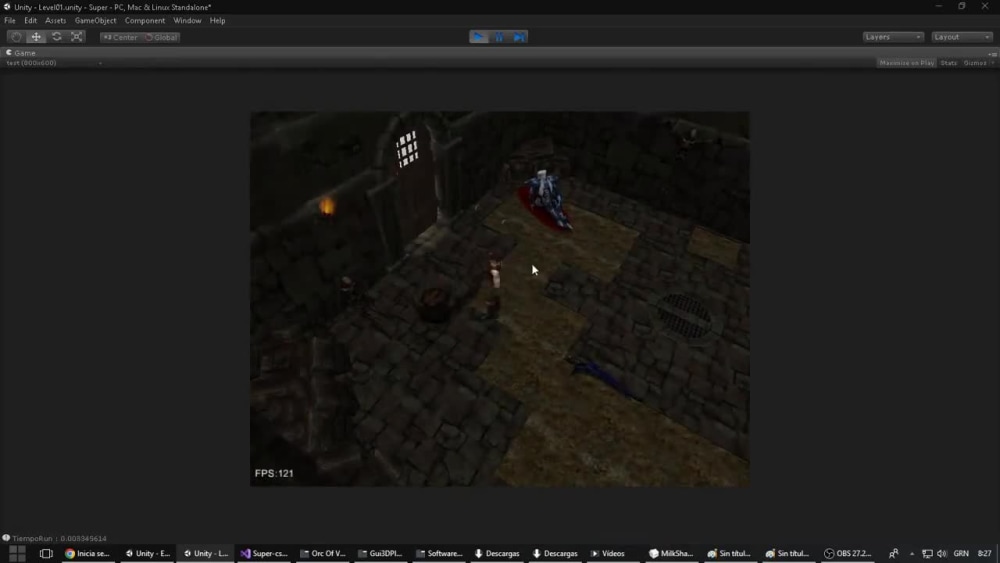This screenshot has height=563, width=1000.
Task: Switch to 'MilkSha...' taskbar window
Action: coord(671,553)
